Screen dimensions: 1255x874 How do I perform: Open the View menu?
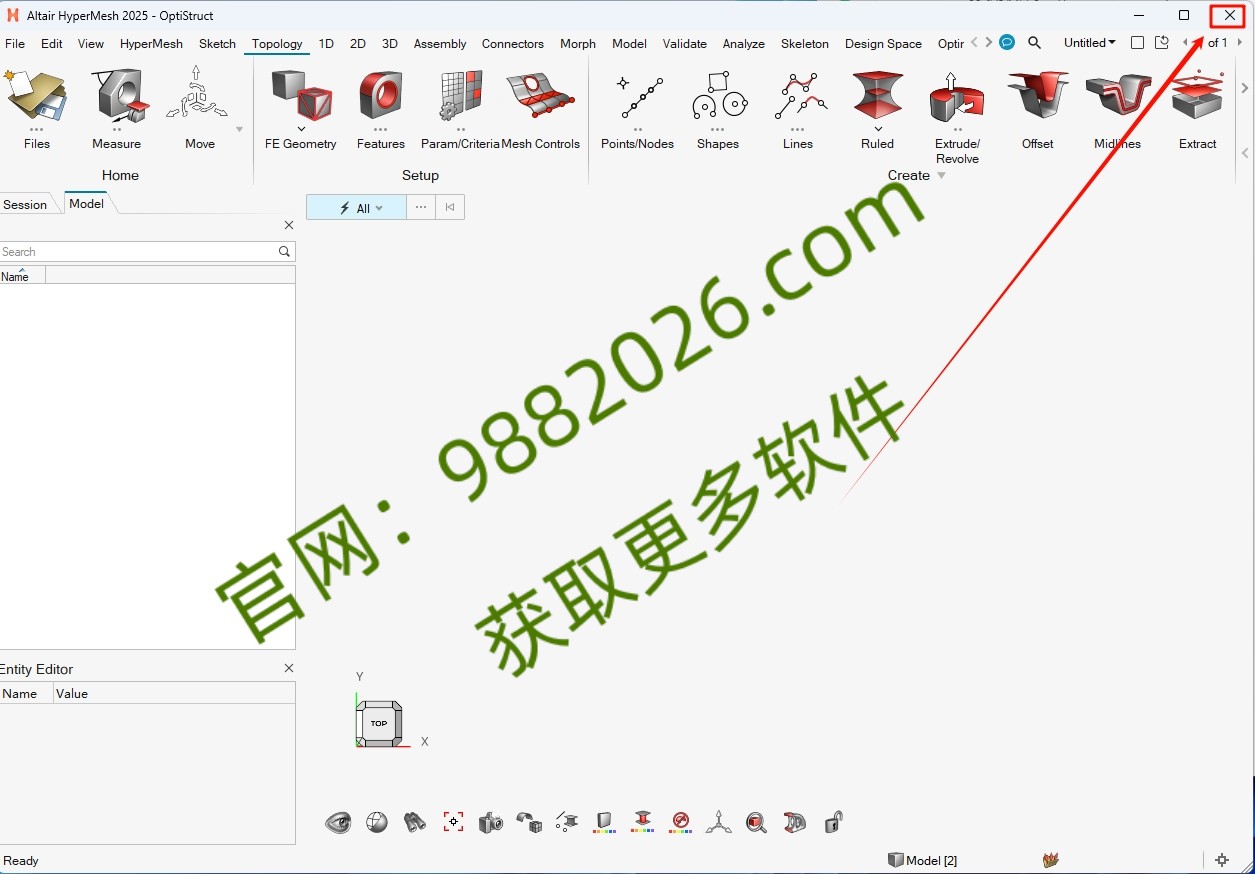(x=91, y=43)
